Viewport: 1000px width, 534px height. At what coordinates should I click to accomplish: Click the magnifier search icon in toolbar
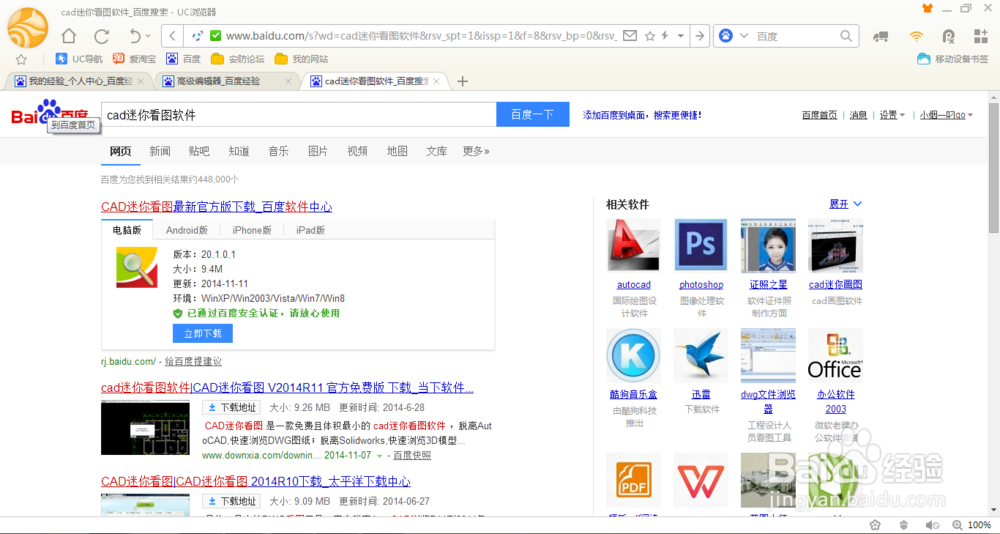pyautogui.click(x=846, y=36)
